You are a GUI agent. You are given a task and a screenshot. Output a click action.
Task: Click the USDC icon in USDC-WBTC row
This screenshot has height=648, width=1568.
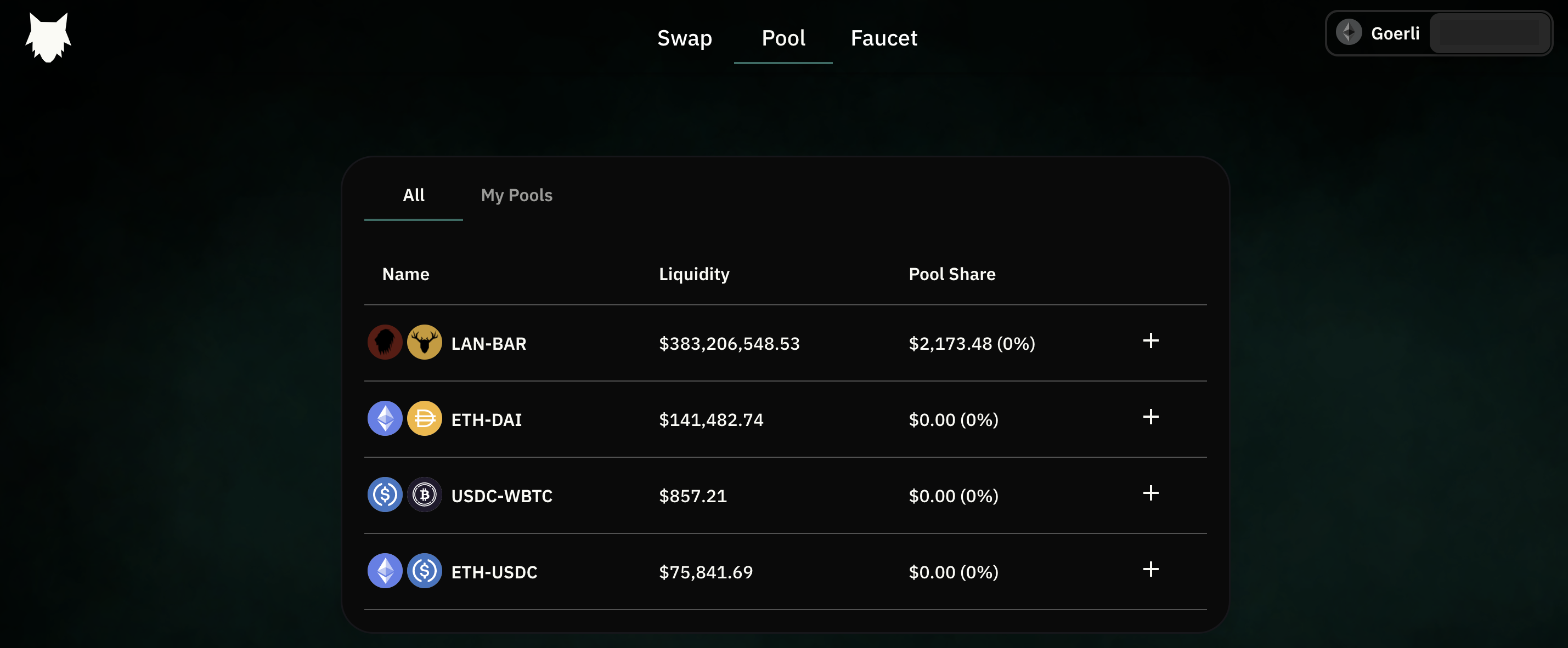click(x=385, y=494)
